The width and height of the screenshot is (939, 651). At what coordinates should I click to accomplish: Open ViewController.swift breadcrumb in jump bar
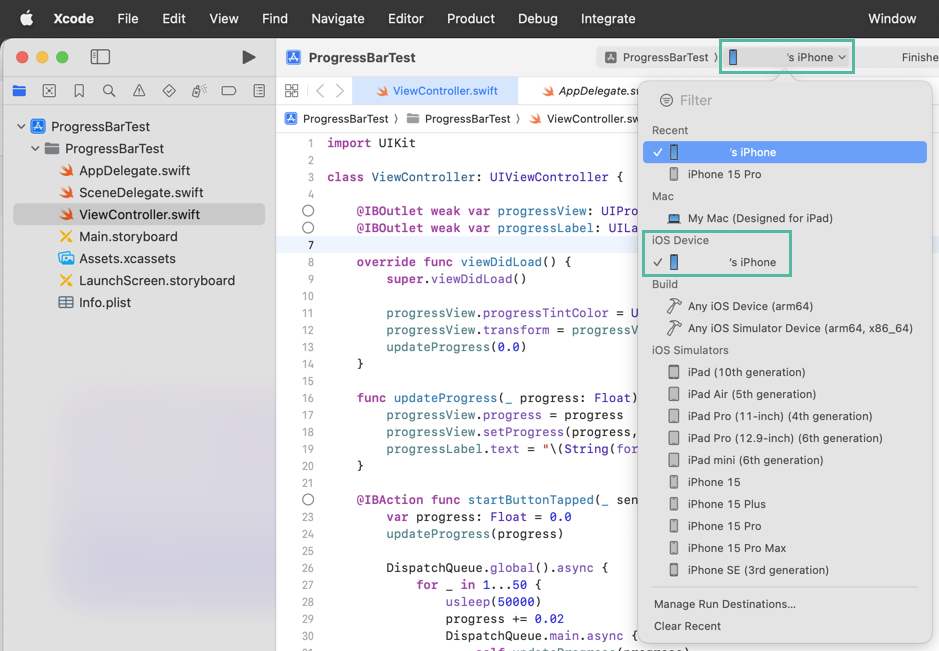(584, 119)
